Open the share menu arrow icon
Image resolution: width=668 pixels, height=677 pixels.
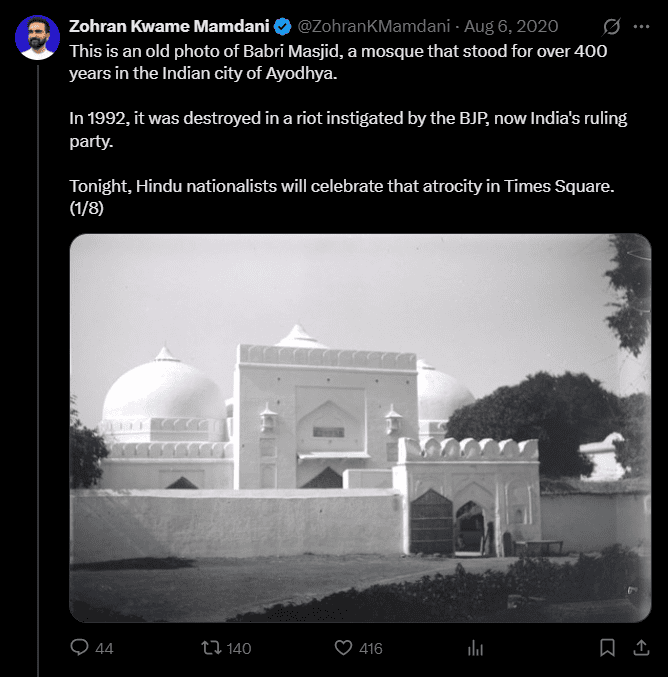(x=641, y=648)
